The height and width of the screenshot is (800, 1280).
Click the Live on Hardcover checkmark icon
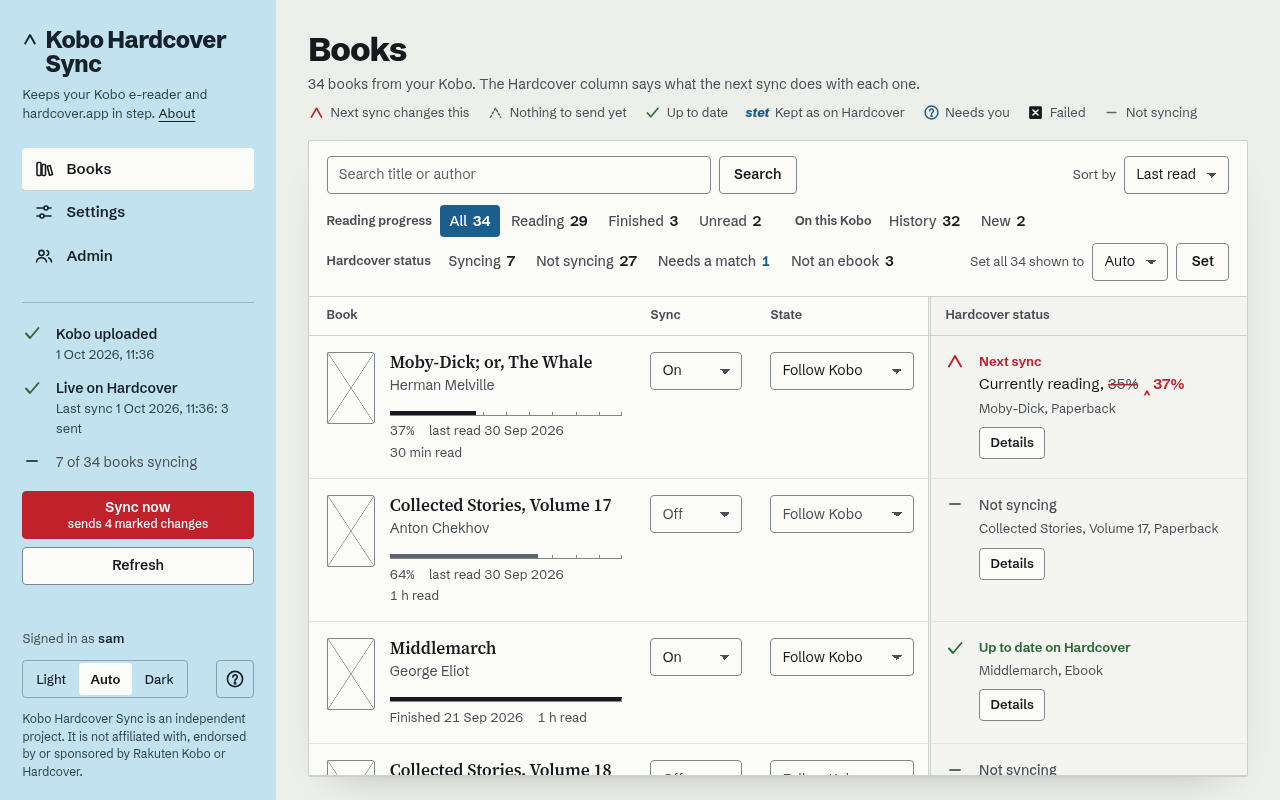click(x=32, y=387)
